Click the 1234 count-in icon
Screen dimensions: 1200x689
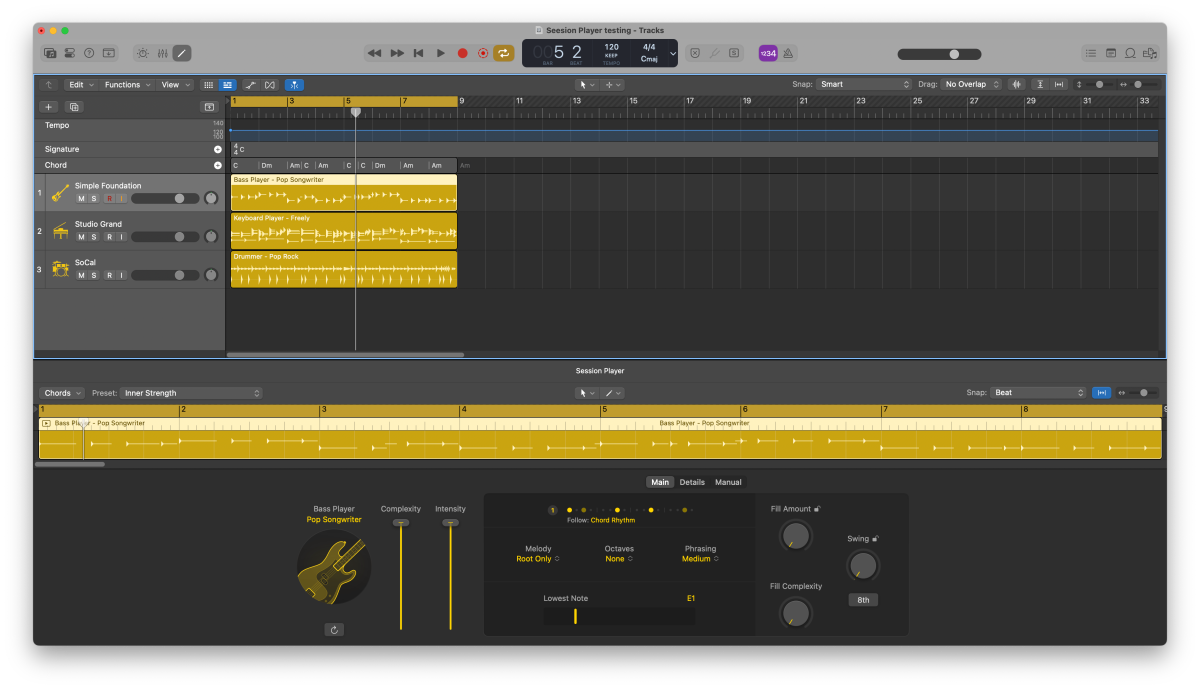coord(766,53)
